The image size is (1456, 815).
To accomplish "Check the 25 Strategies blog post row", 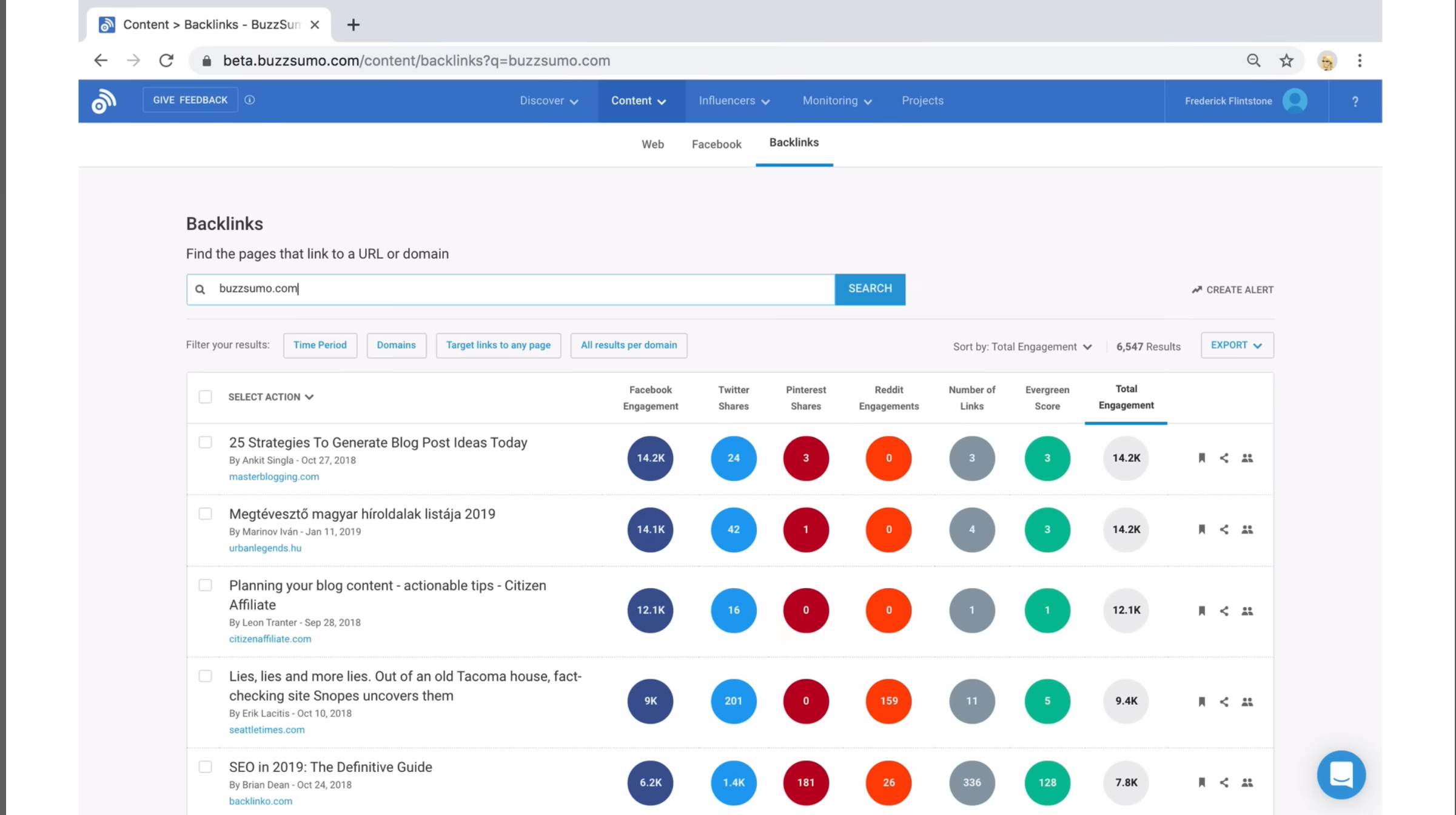I will click(x=206, y=442).
